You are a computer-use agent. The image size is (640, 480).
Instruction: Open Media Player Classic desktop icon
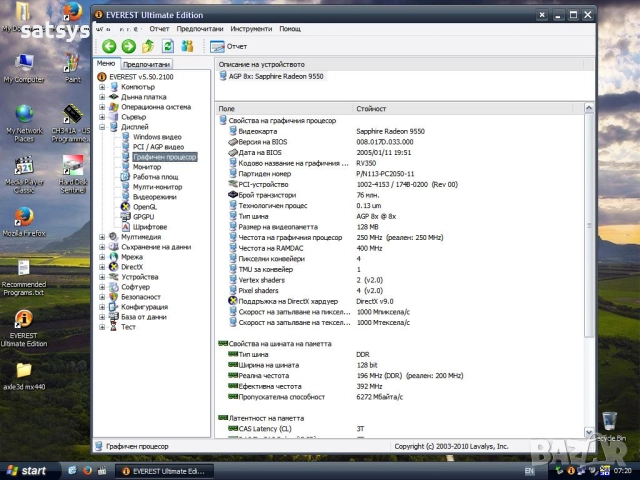pos(24,175)
